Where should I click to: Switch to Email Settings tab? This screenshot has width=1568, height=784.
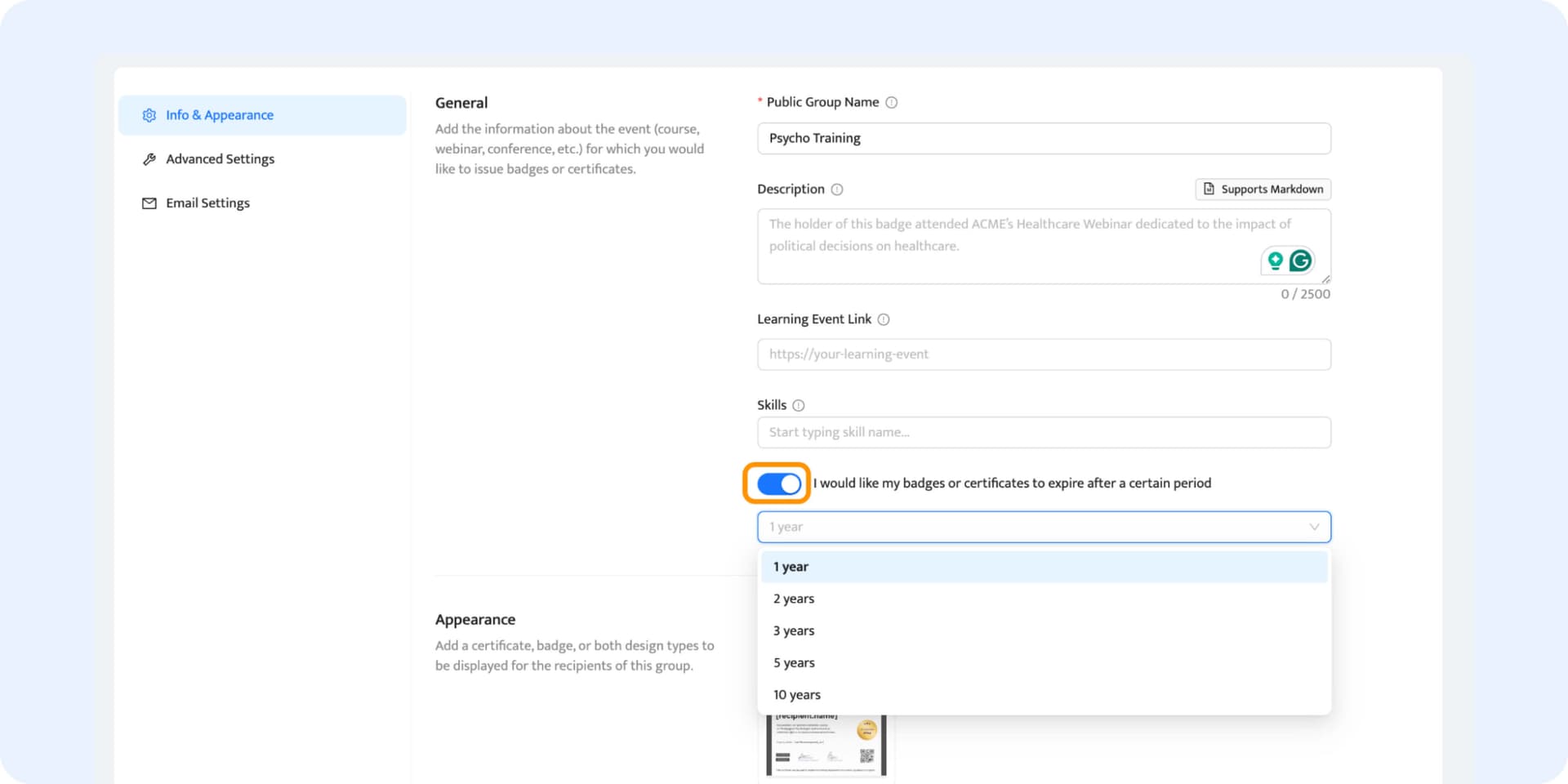click(x=207, y=203)
